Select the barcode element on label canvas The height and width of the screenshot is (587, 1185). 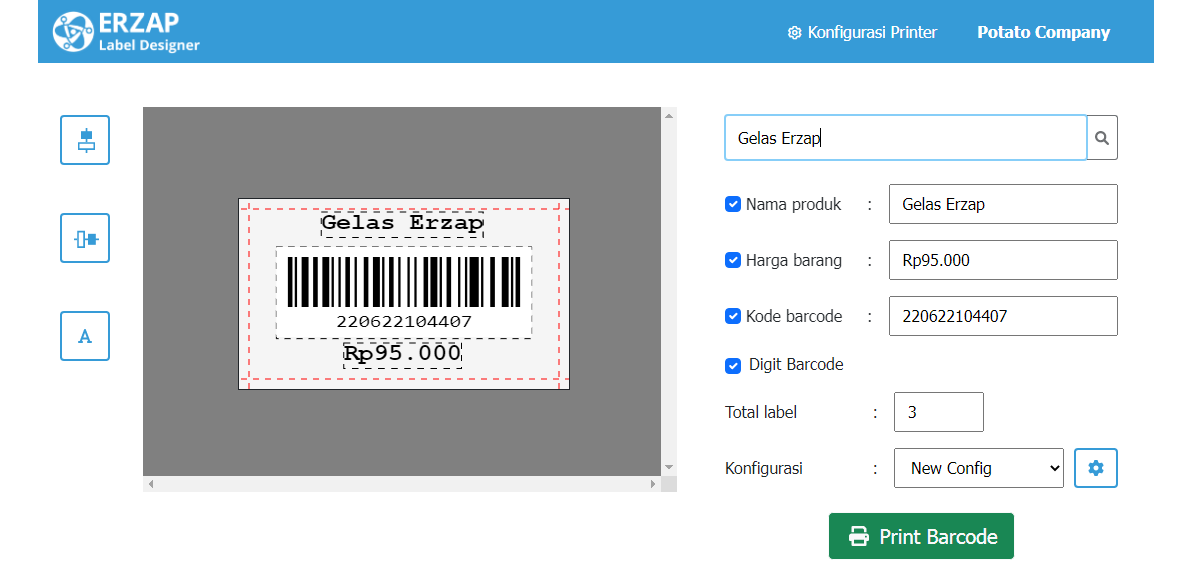coord(404,292)
